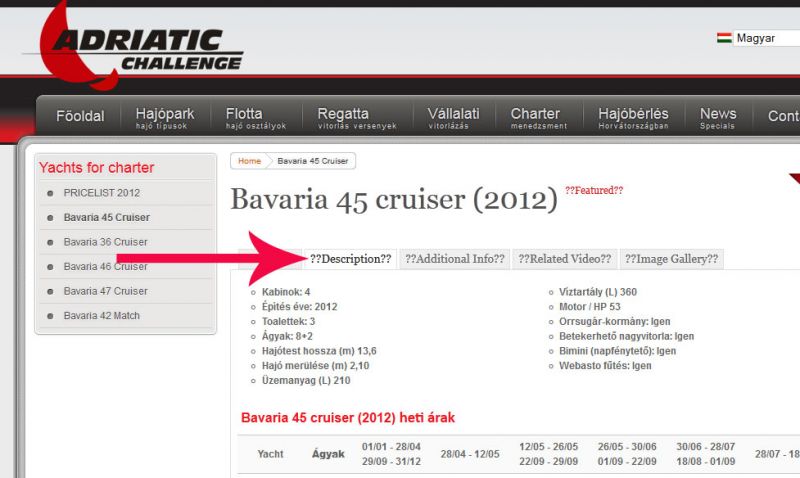Viewport: 800px width, 478px height.
Task: Click the Bavaria 45 cruiser (2012) heading
Action: point(394,199)
